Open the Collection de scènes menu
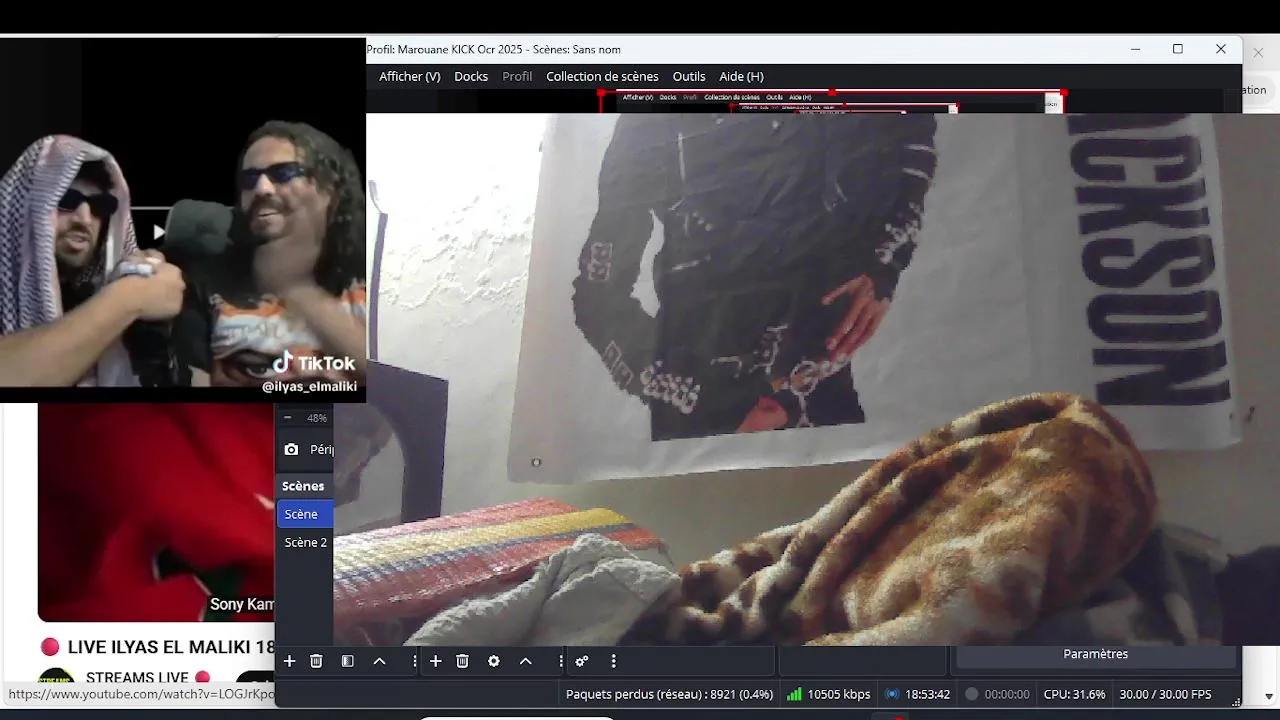The image size is (1280, 720). [602, 76]
